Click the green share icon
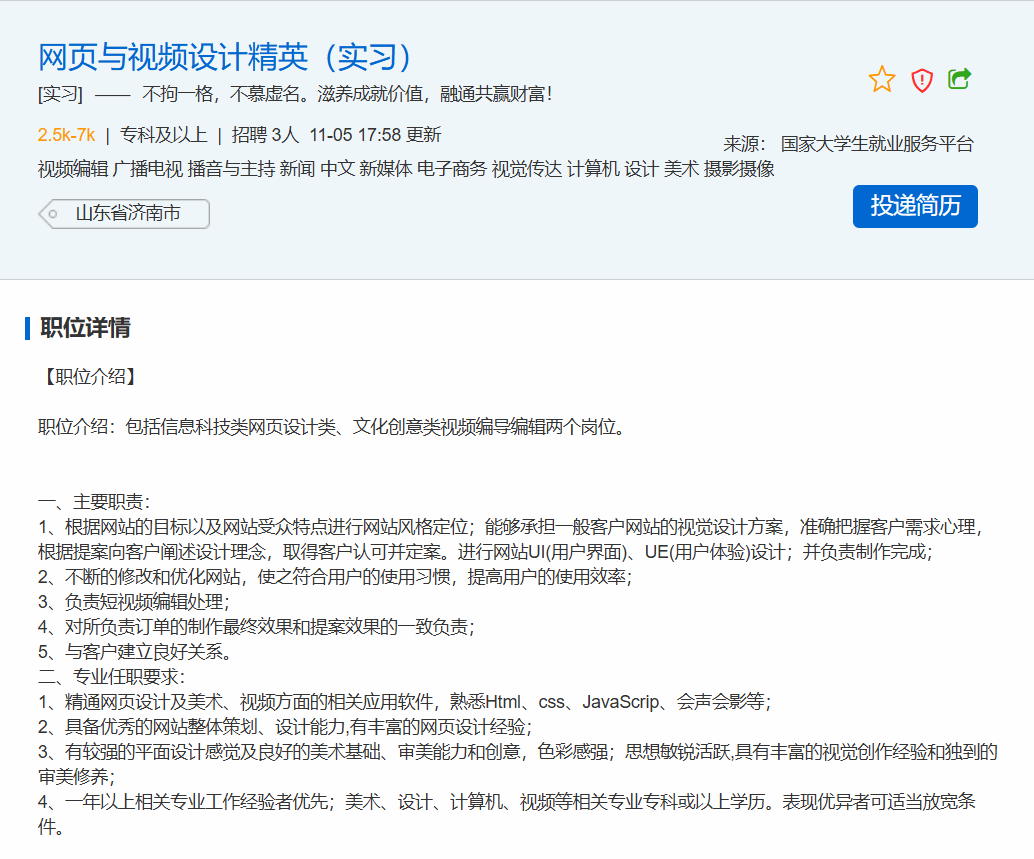This screenshot has height=859, width=1034. [959, 79]
